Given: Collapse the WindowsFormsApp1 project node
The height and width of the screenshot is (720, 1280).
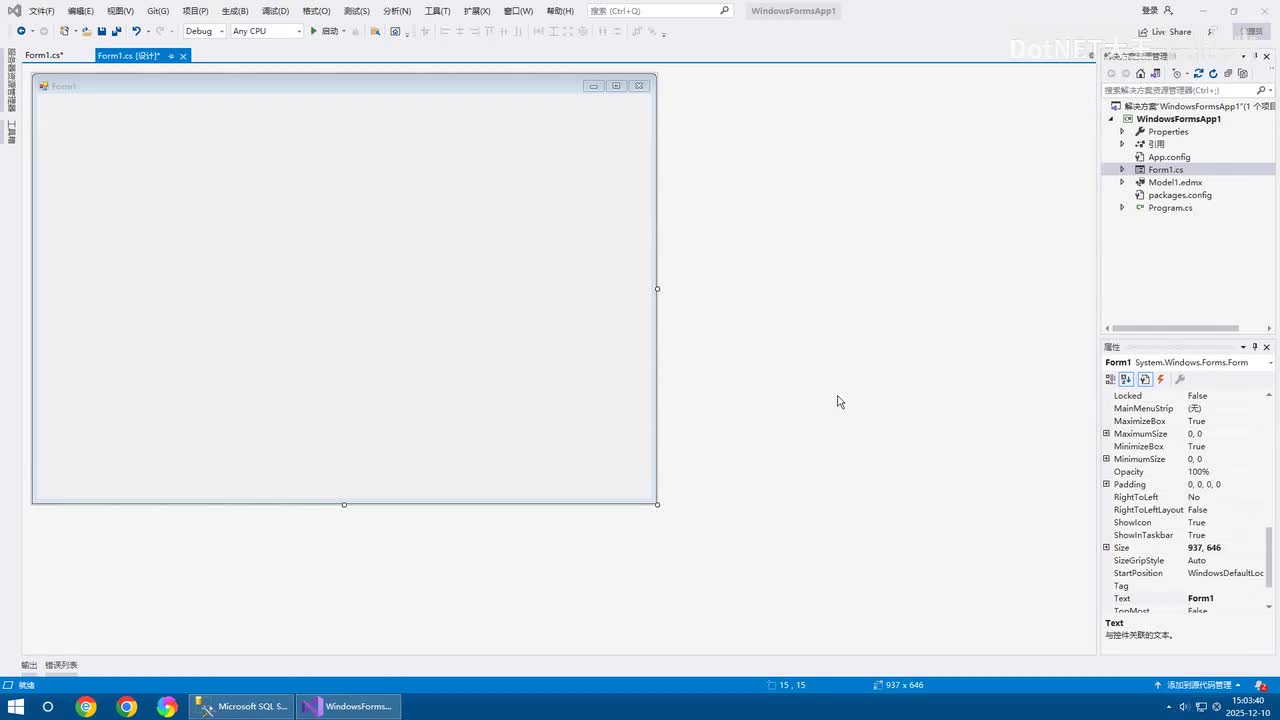Looking at the screenshot, I should tap(1110, 119).
